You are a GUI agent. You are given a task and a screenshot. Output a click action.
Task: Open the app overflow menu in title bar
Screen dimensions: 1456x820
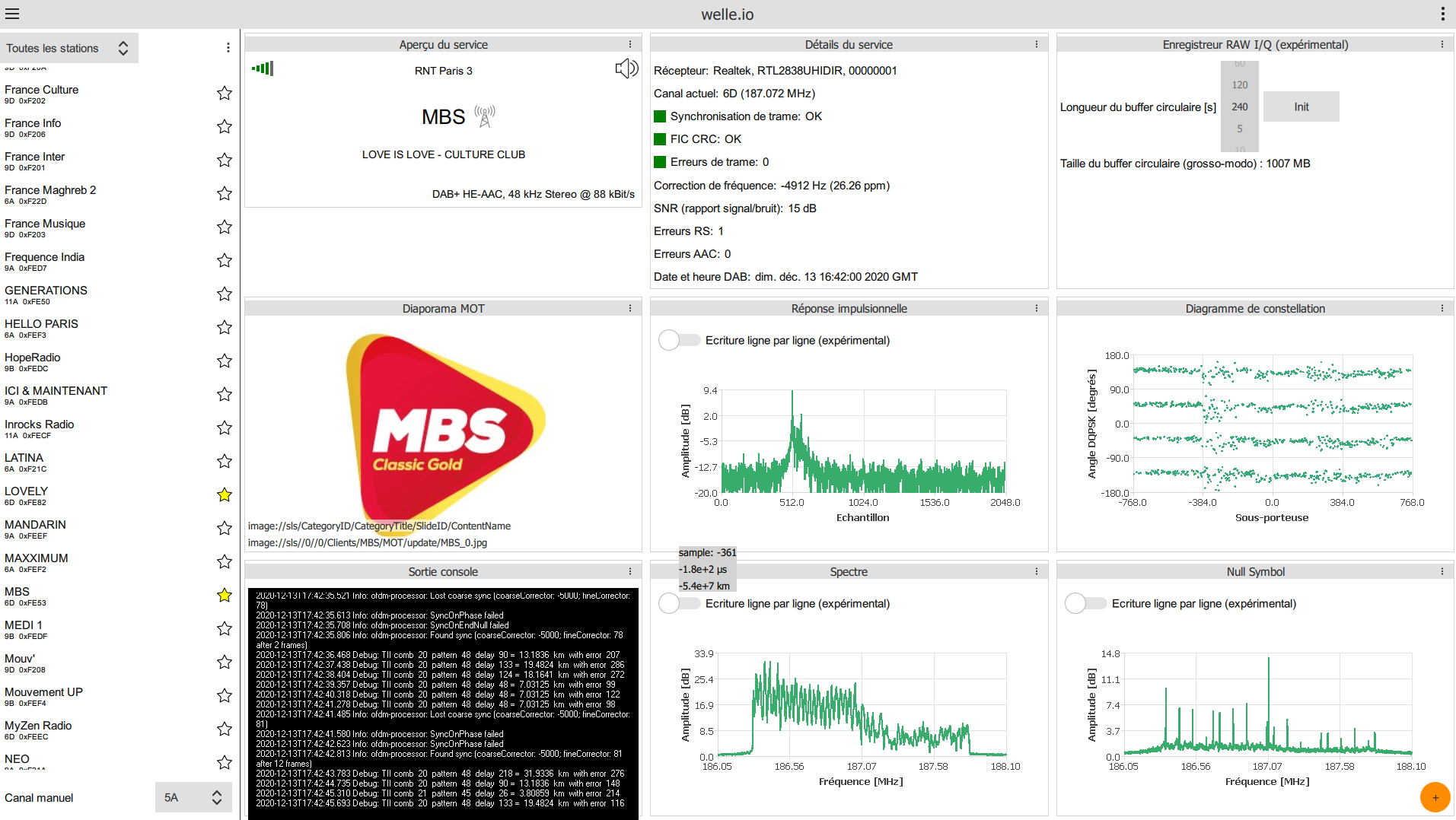pyautogui.click(x=1442, y=14)
